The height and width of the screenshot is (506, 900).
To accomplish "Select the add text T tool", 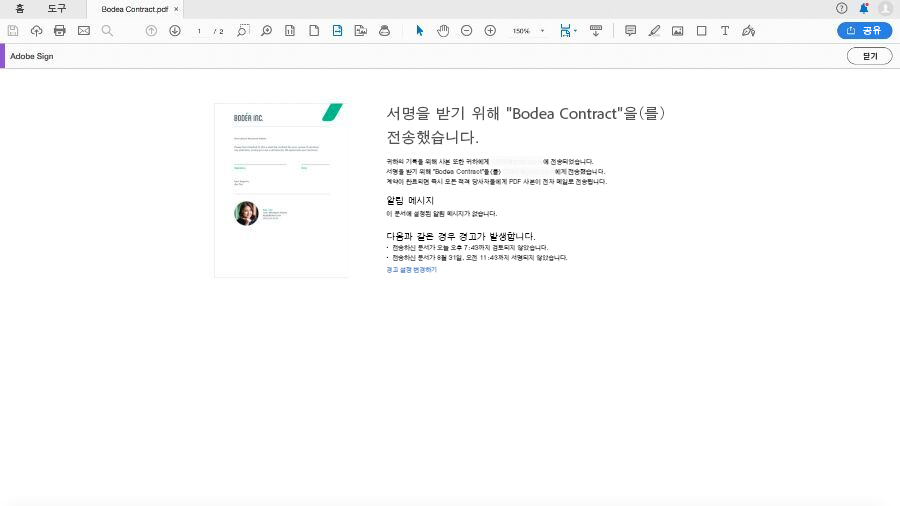I will coord(725,31).
